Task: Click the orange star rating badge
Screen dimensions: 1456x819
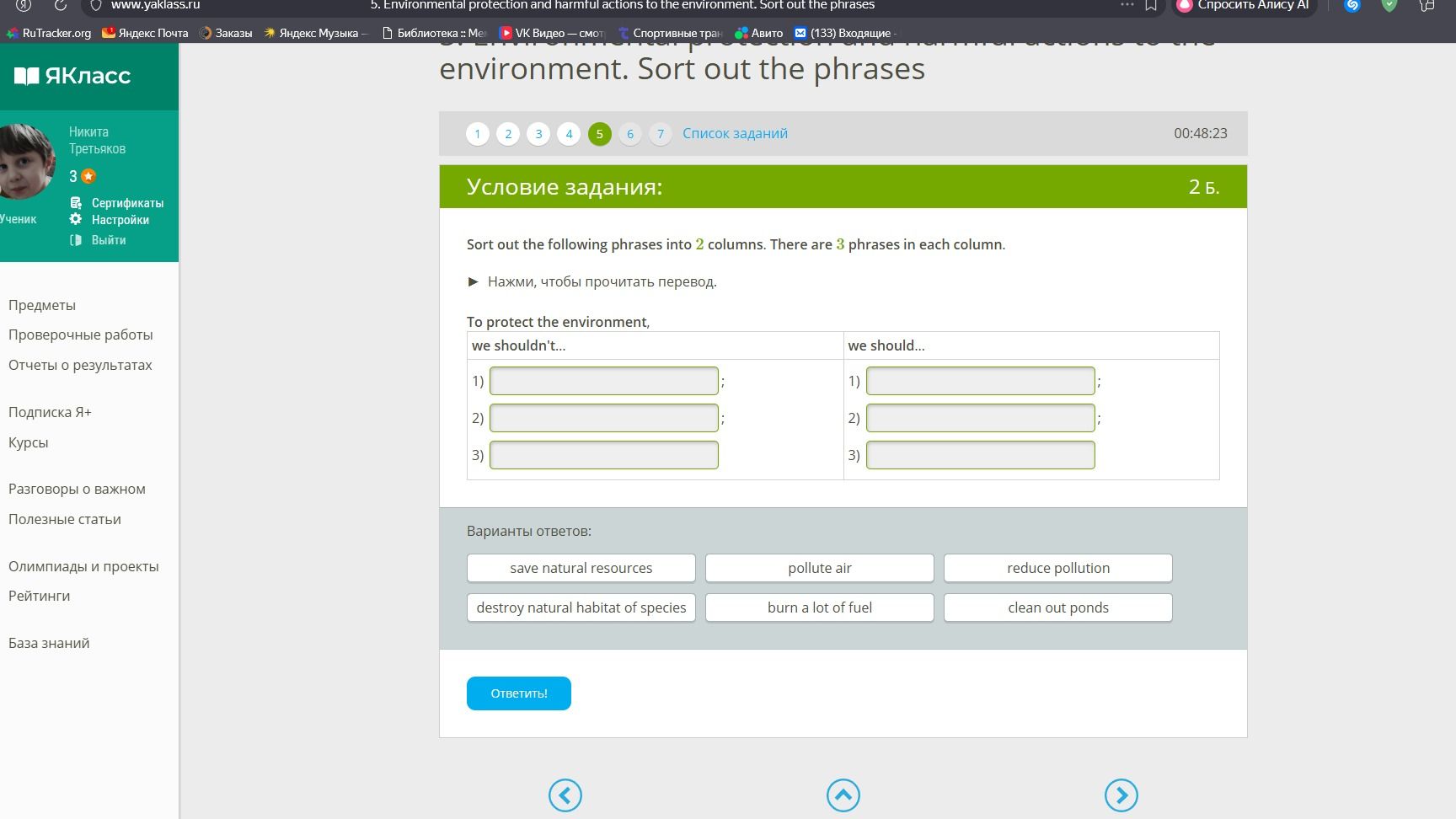Action: [x=88, y=176]
